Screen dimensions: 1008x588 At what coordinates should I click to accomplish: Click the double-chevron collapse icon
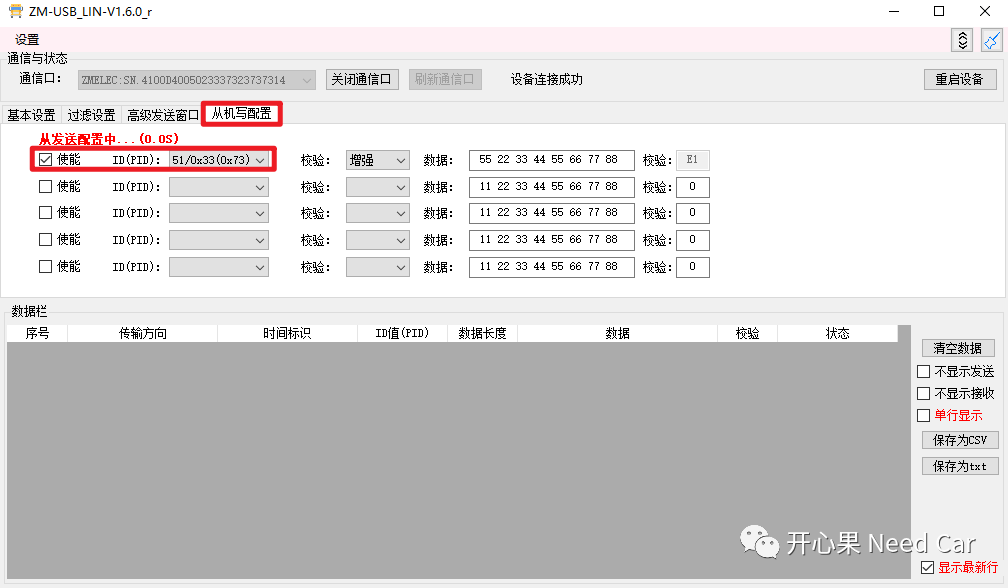pyautogui.click(x=961, y=40)
